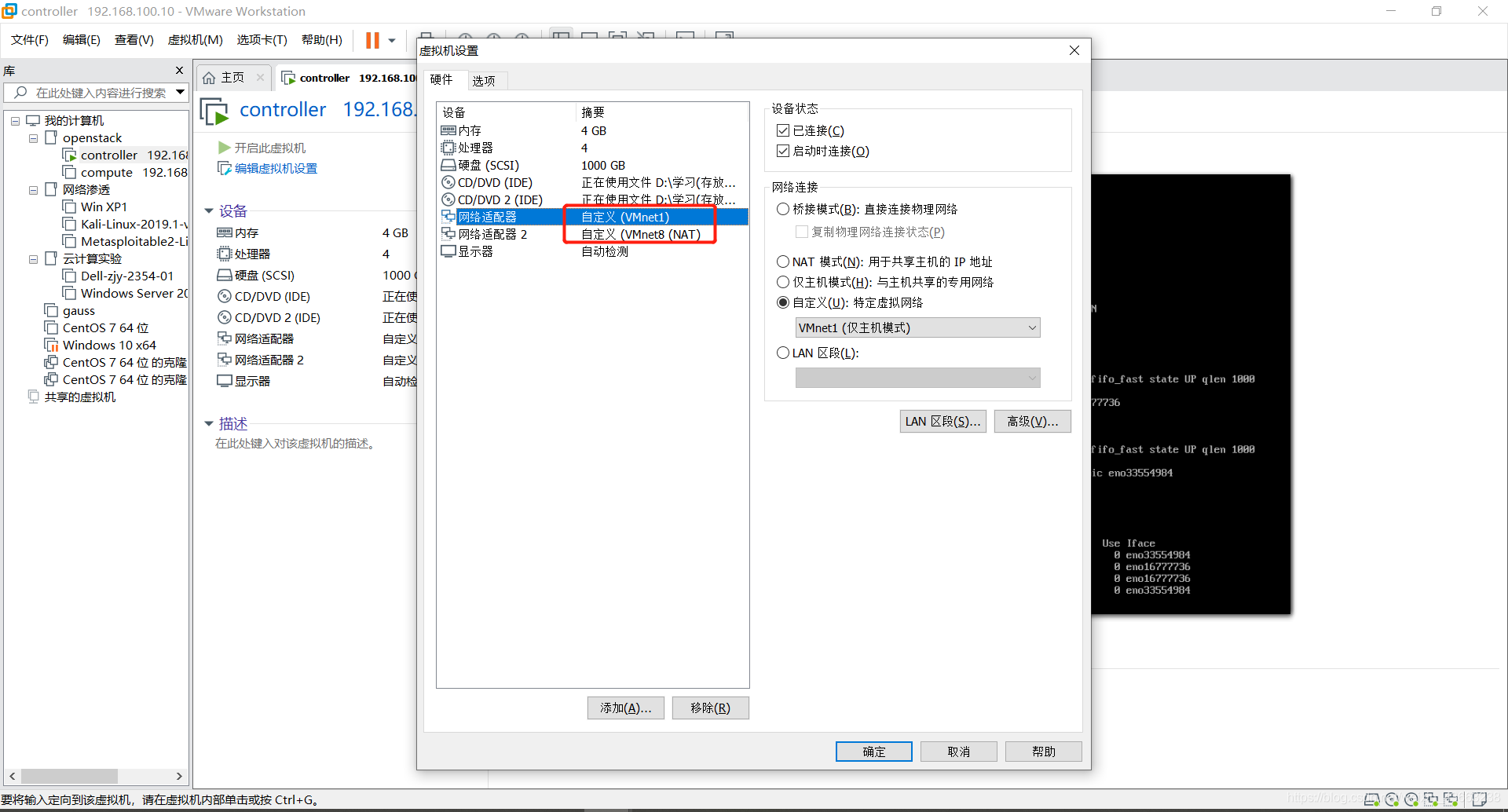Click the message log status bar icon
The image size is (1508, 812).
[1479, 799]
